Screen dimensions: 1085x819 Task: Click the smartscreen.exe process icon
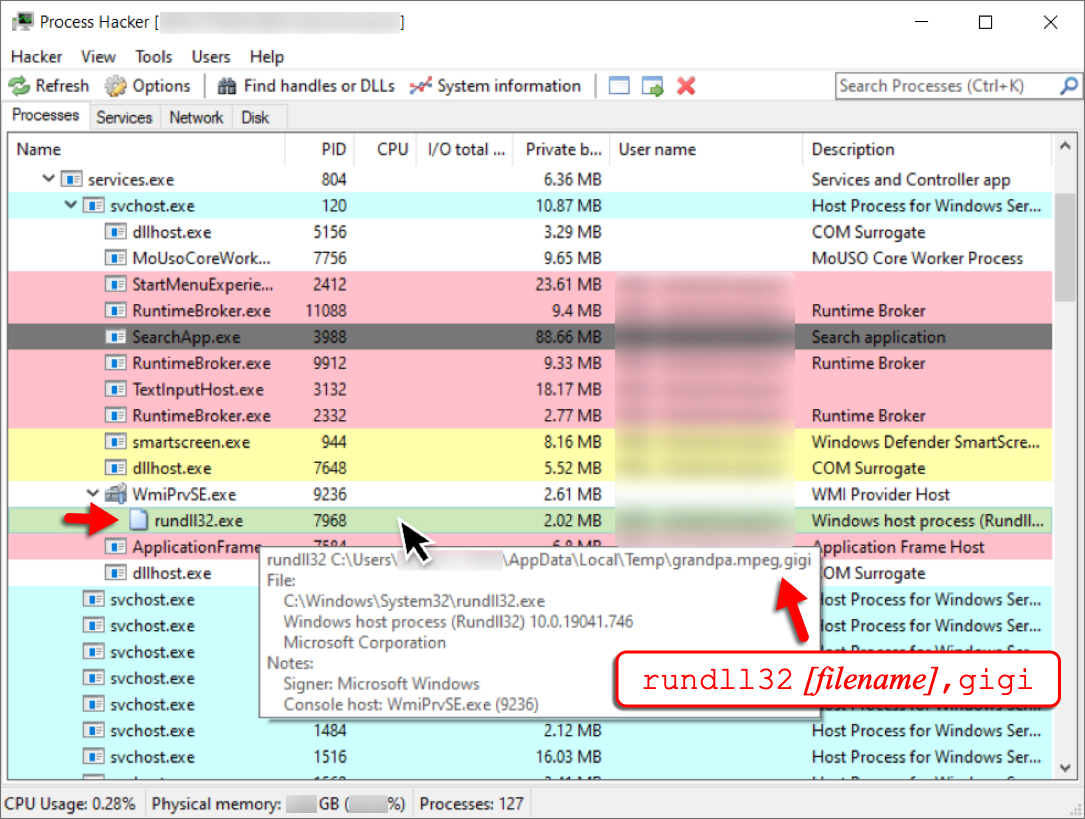(116, 442)
